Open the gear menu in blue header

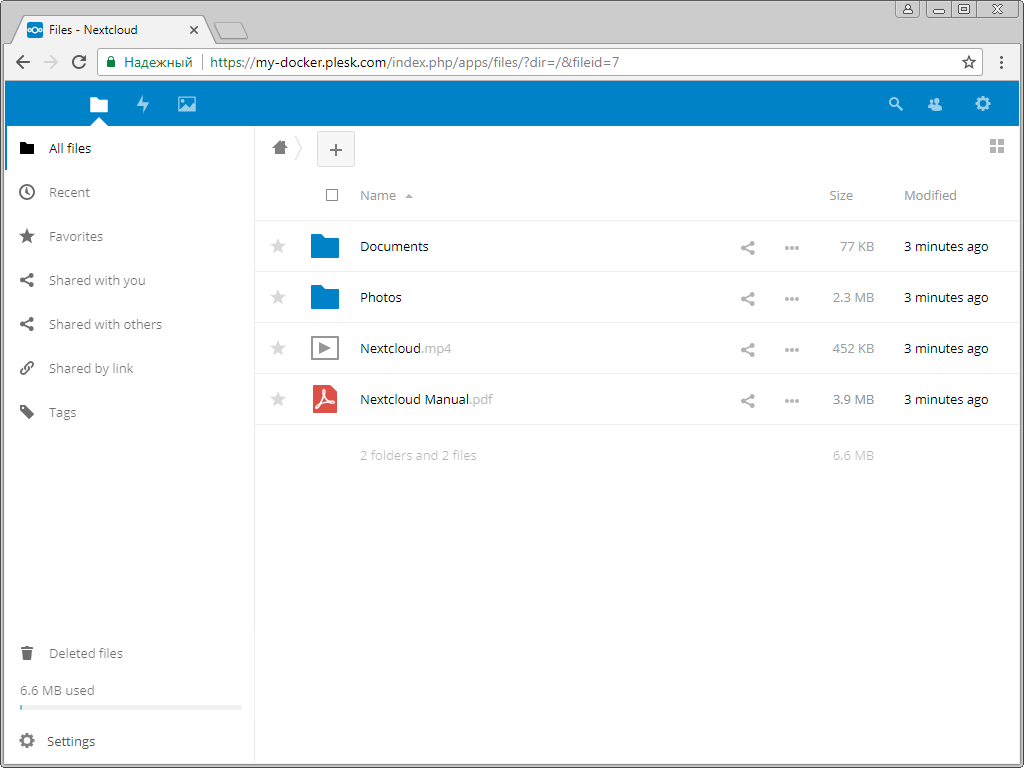click(983, 103)
